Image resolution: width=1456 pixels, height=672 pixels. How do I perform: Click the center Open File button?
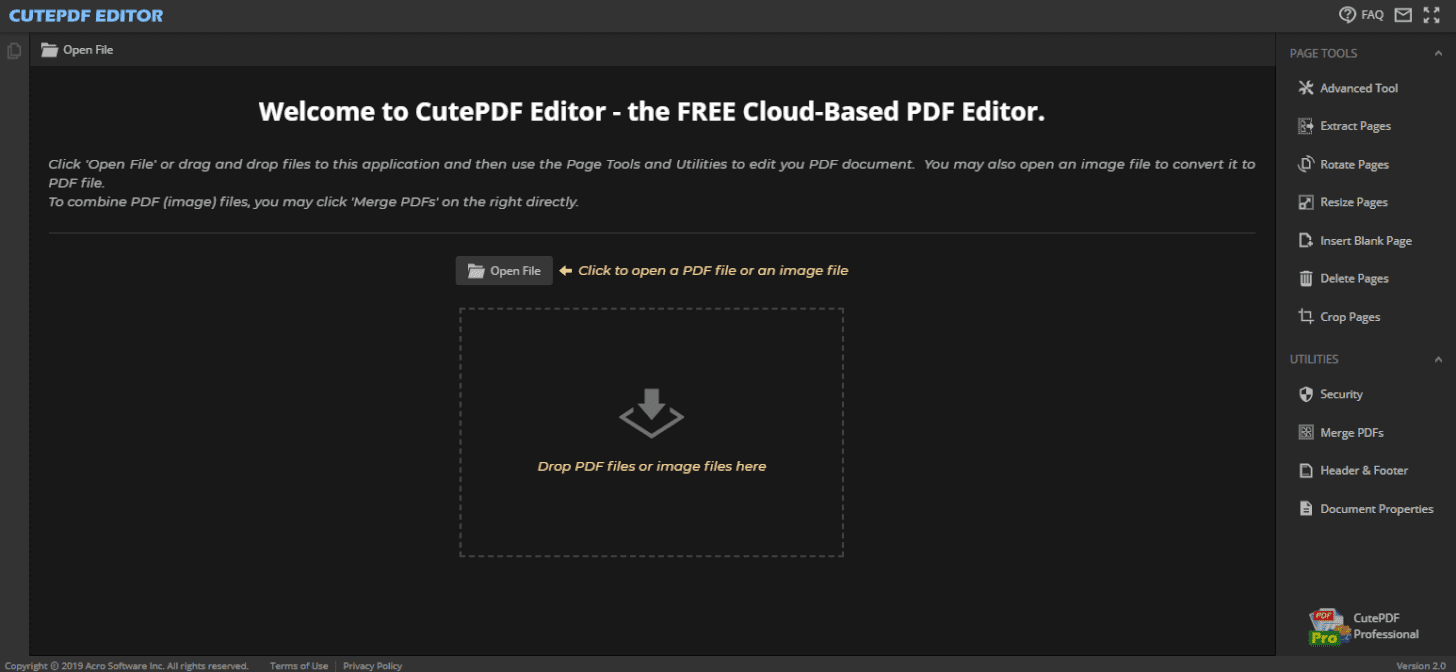pos(504,270)
